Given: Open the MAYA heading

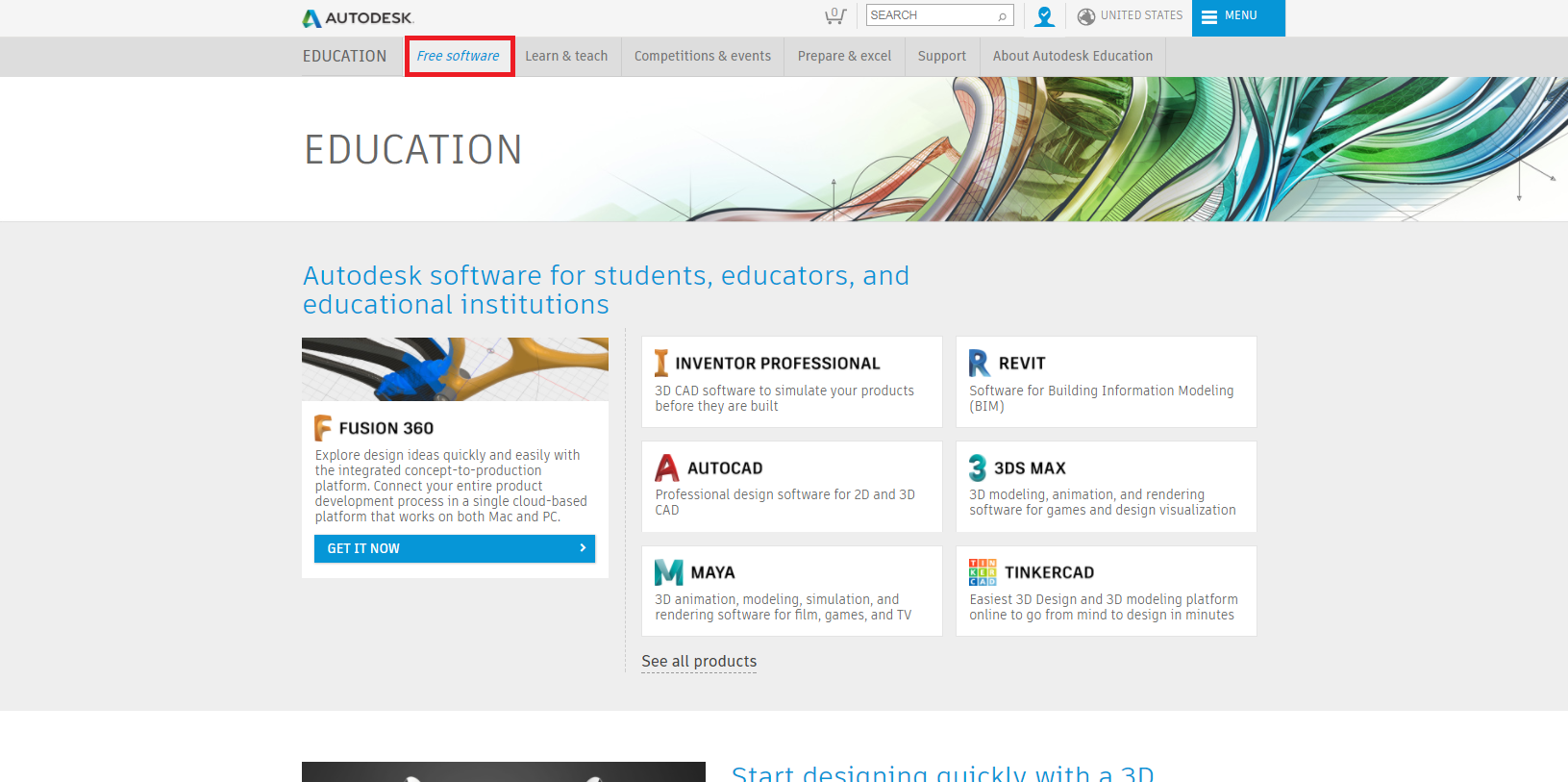Looking at the screenshot, I should [712, 573].
